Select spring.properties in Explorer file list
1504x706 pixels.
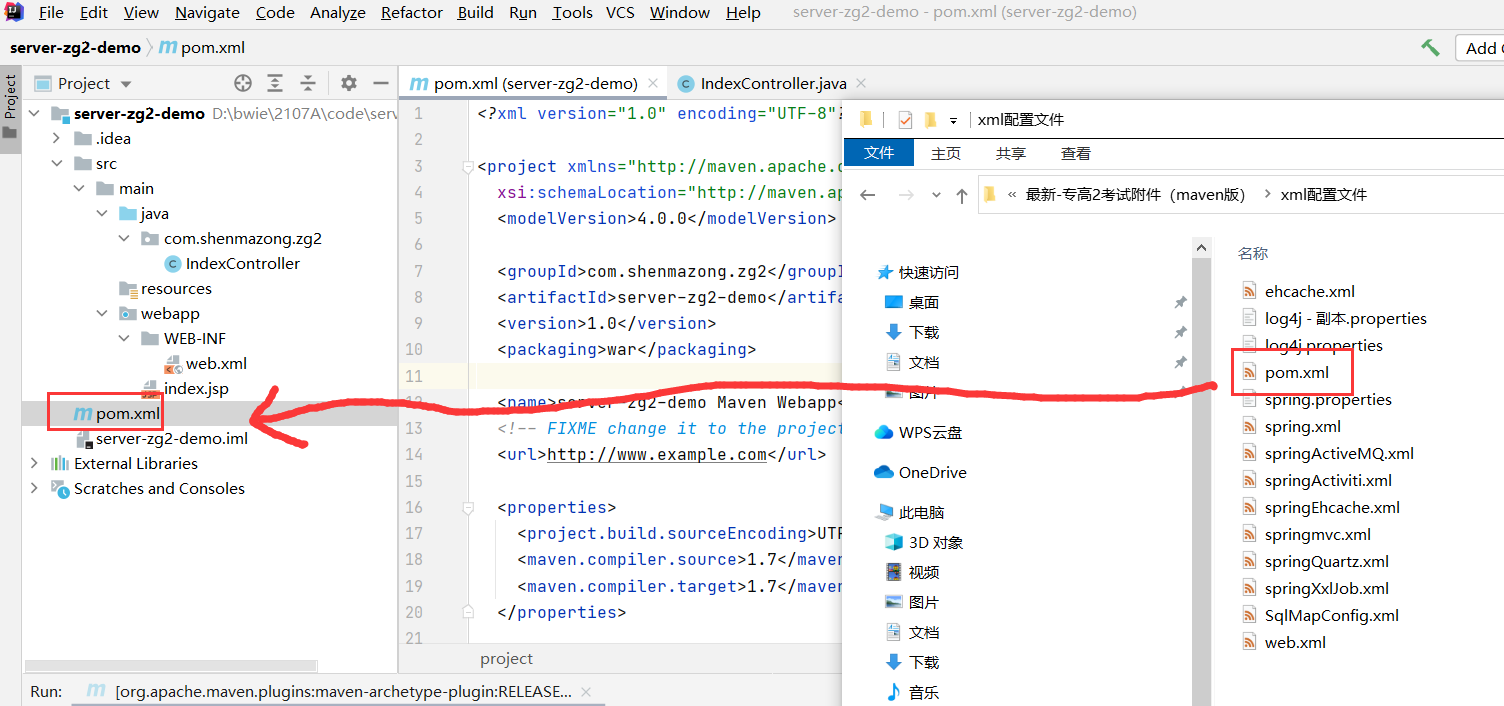1328,399
